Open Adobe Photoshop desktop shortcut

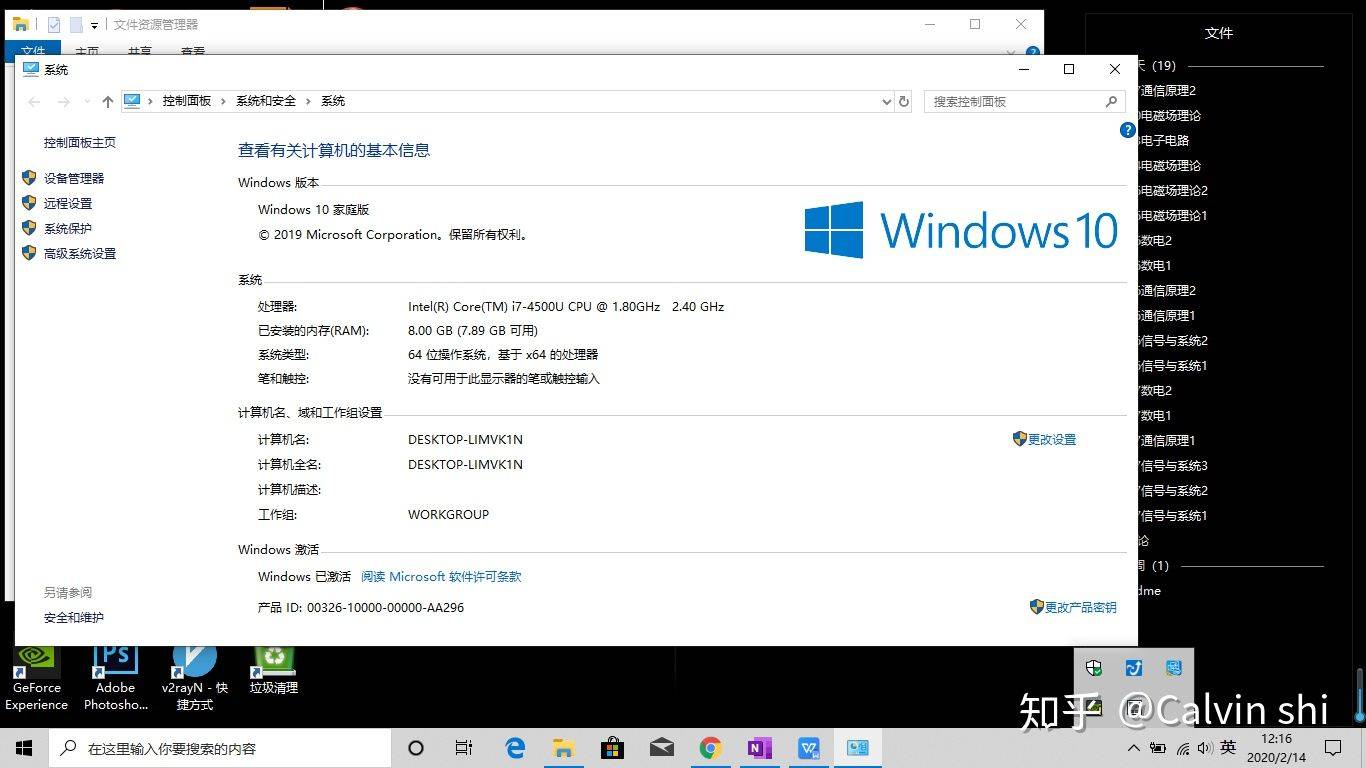pos(115,679)
